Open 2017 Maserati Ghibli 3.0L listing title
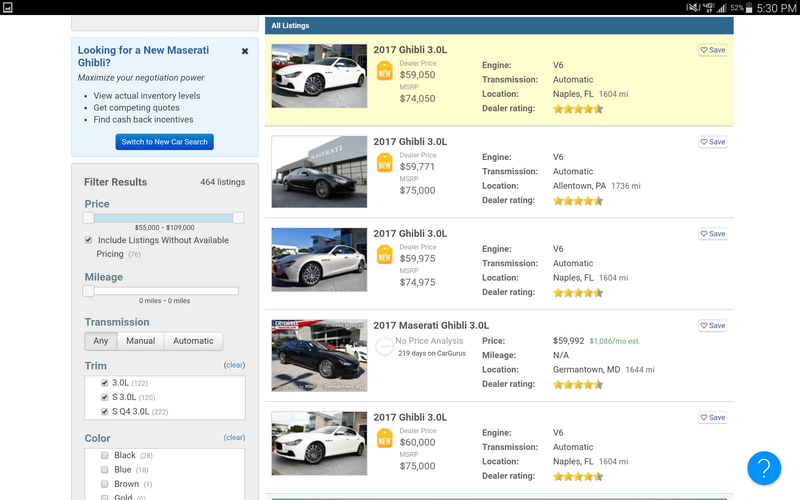Image resolution: width=800 pixels, height=500 pixels. point(431,326)
